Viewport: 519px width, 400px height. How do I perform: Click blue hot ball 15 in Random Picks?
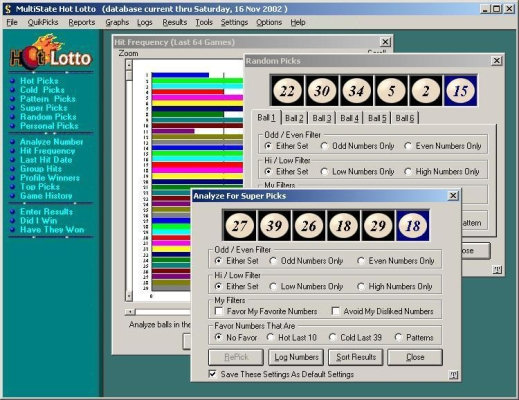[x=460, y=91]
